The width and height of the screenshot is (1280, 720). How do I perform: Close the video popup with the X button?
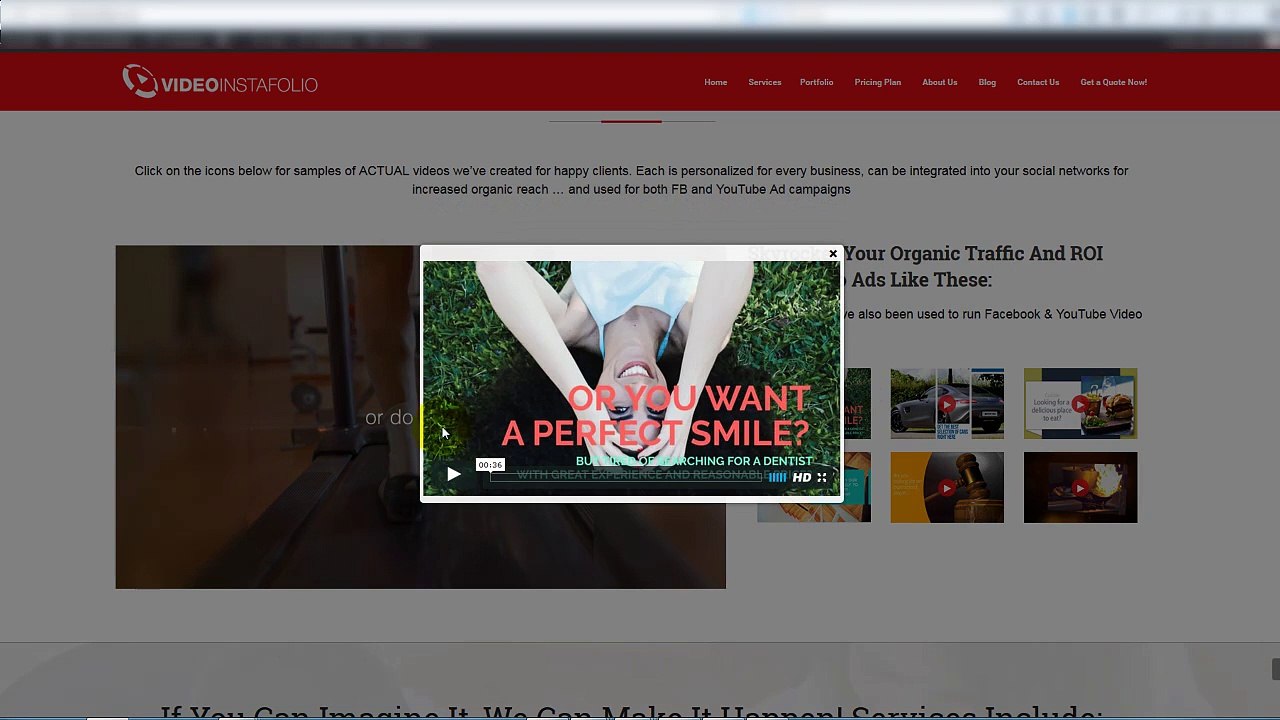pyautogui.click(x=833, y=254)
